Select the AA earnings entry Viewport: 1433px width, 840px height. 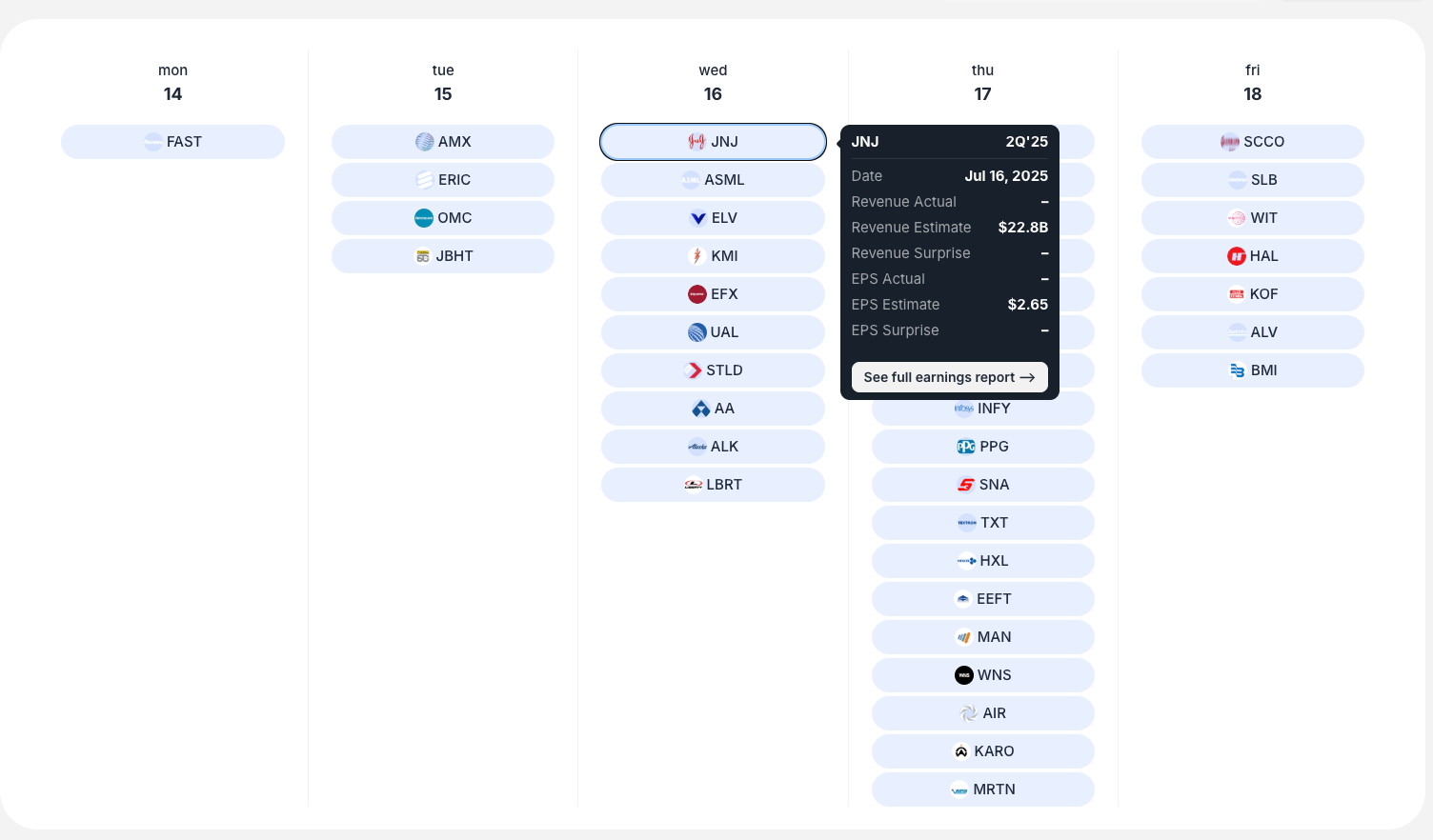click(x=713, y=409)
